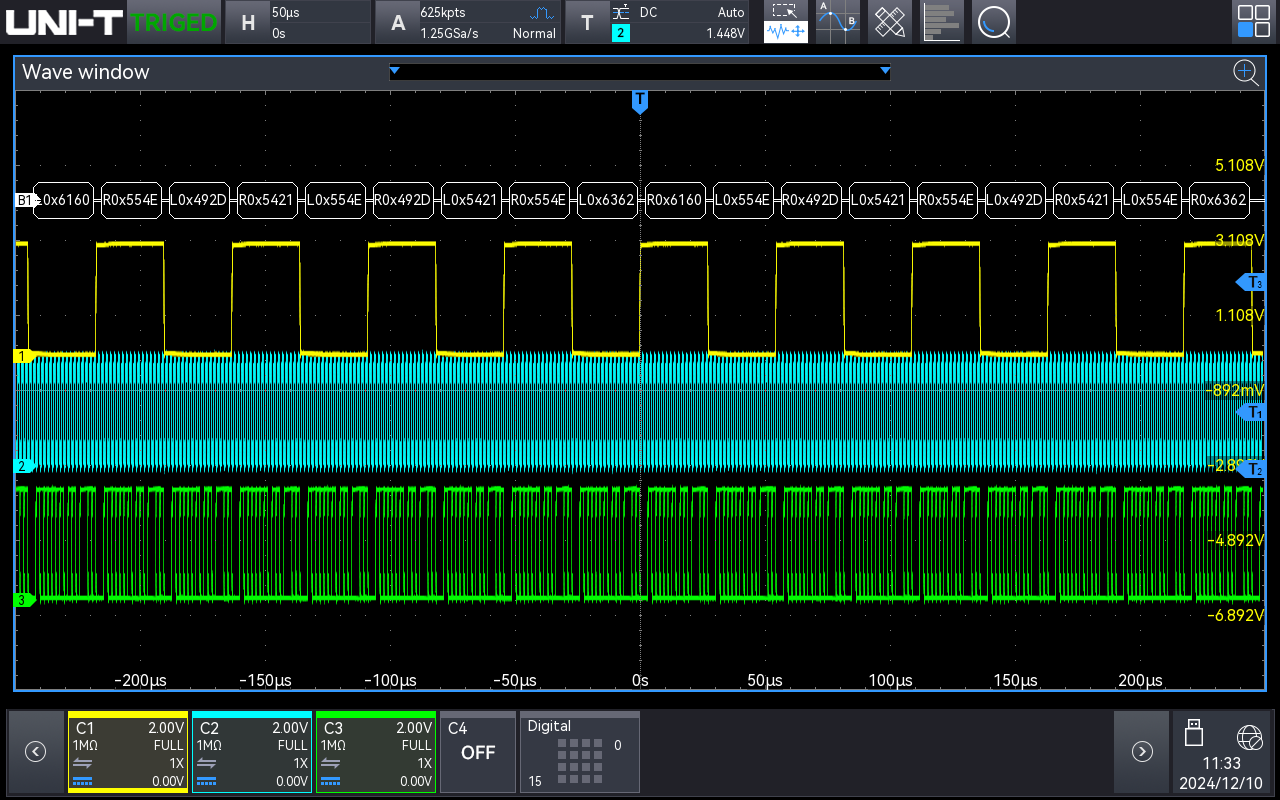Select the C1 channel tab
Screen dimensions: 1280x800
128,752
